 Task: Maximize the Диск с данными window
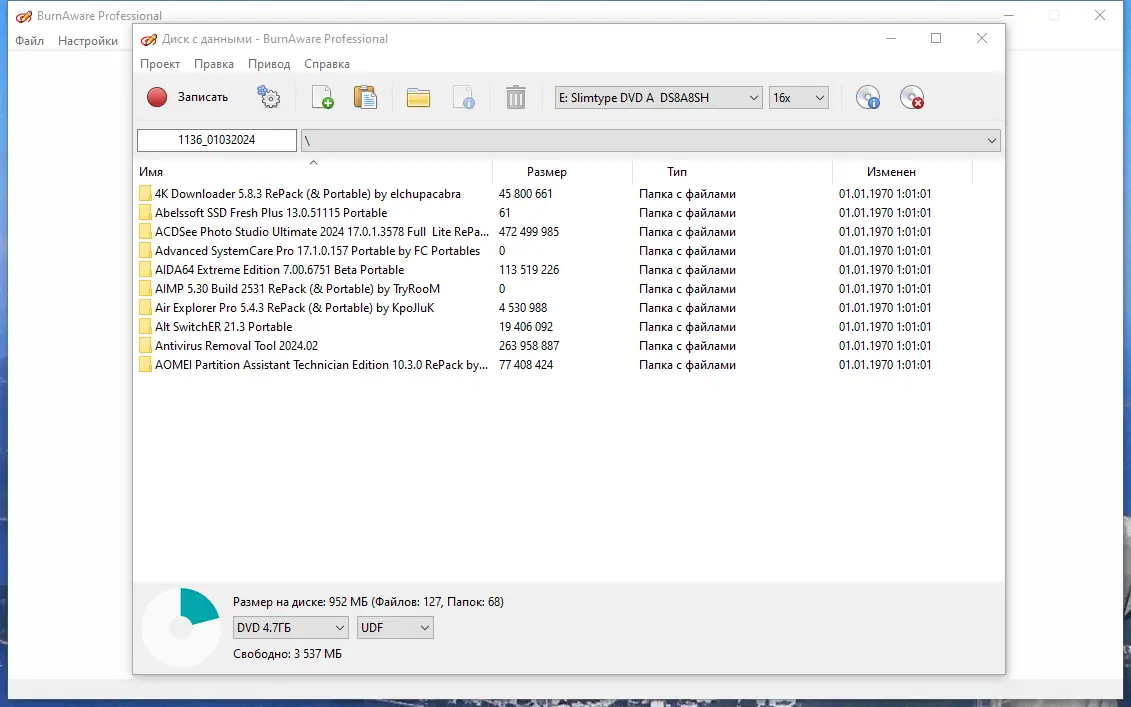click(x=936, y=38)
